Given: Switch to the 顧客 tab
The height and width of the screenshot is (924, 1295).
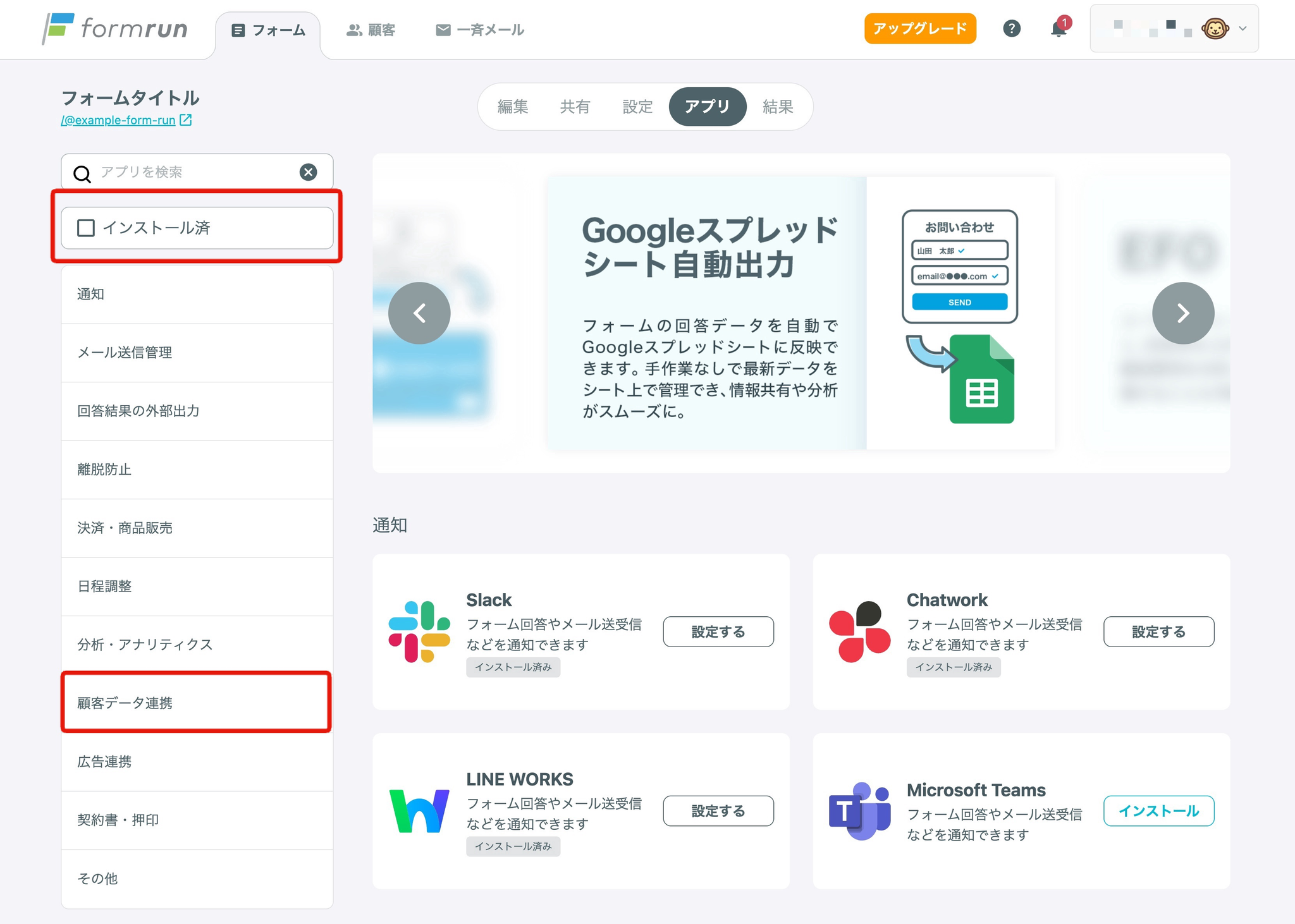Looking at the screenshot, I should pyautogui.click(x=371, y=30).
